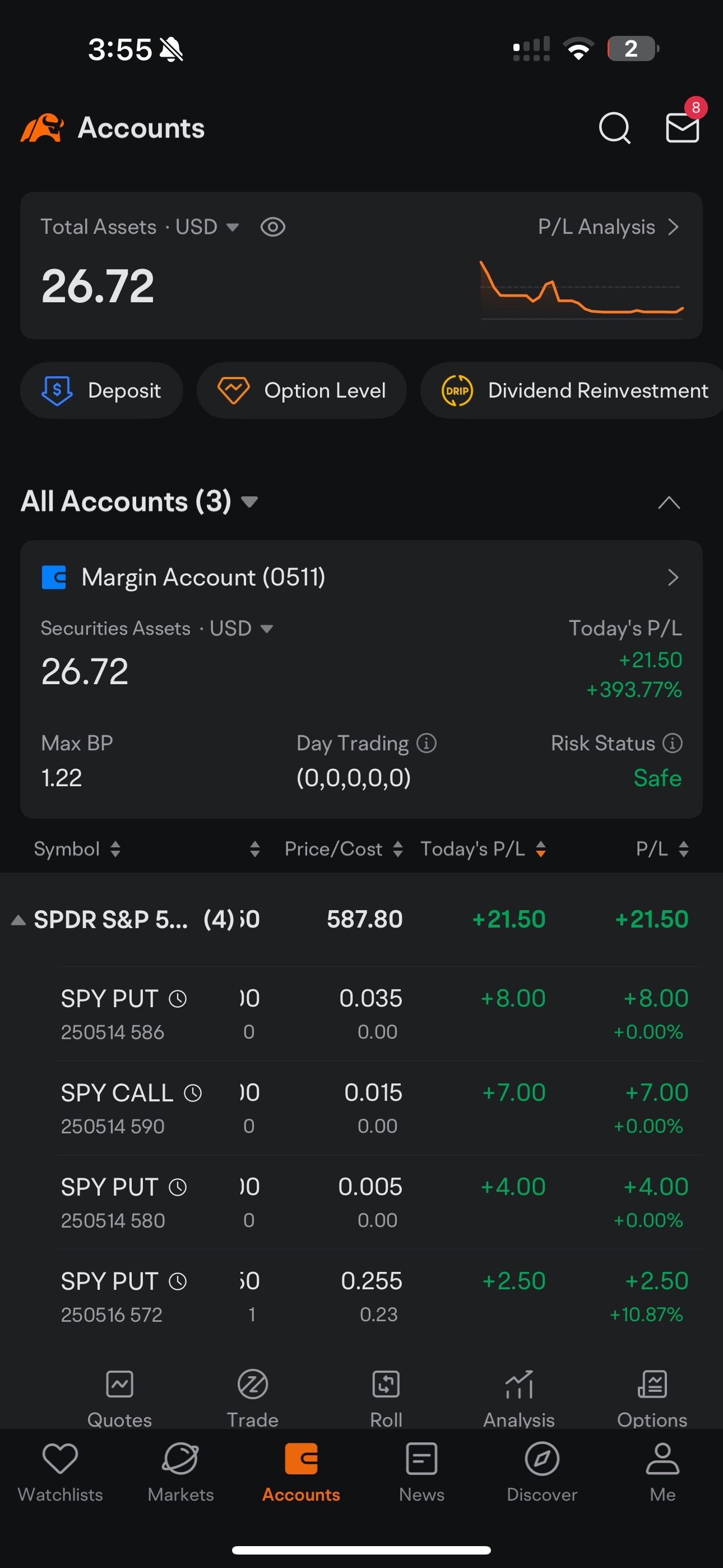723x1568 pixels.
Task: Tap the Deposit button
Action: tap(101, 390)
